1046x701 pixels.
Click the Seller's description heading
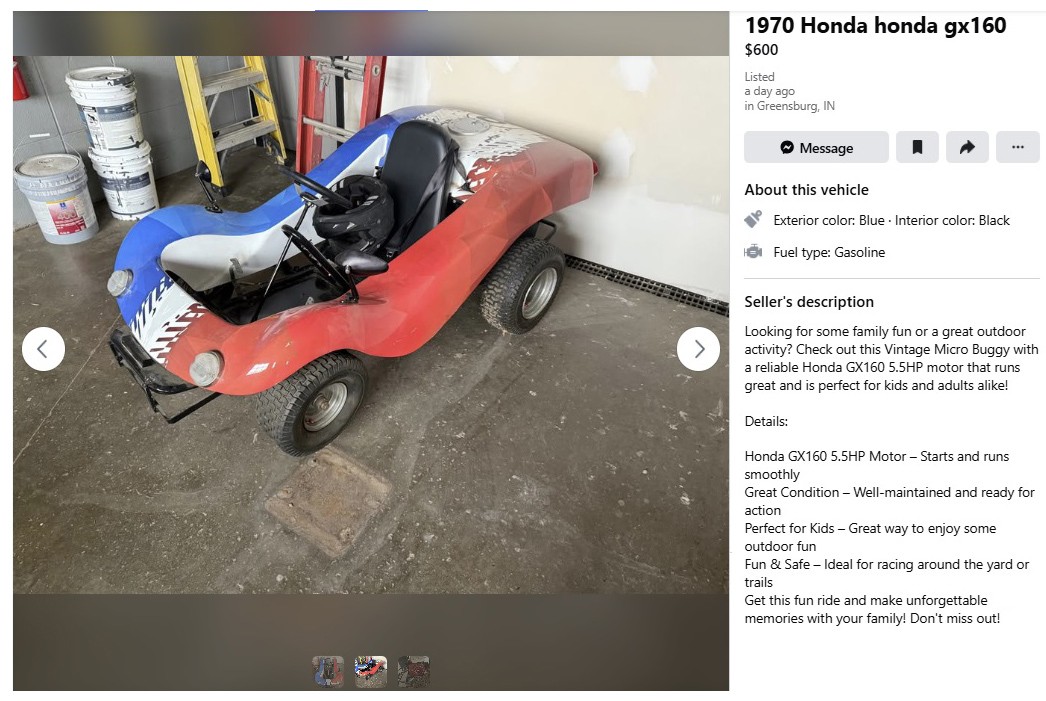coord(809,302)
